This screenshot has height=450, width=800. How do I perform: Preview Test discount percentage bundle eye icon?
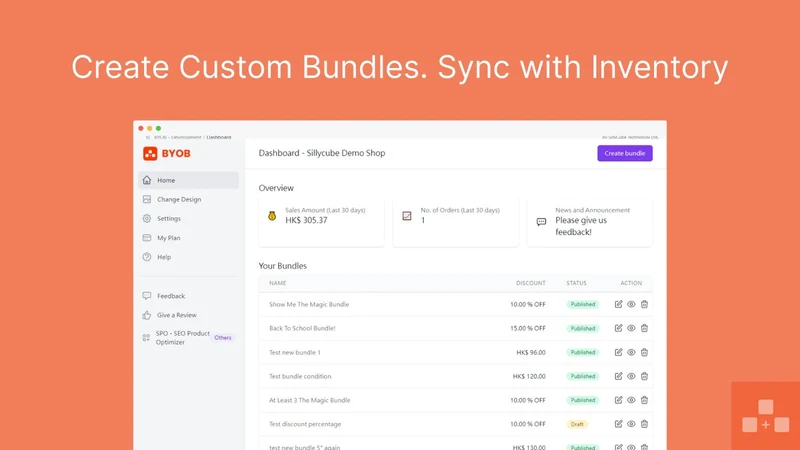(x=631, y=424)
